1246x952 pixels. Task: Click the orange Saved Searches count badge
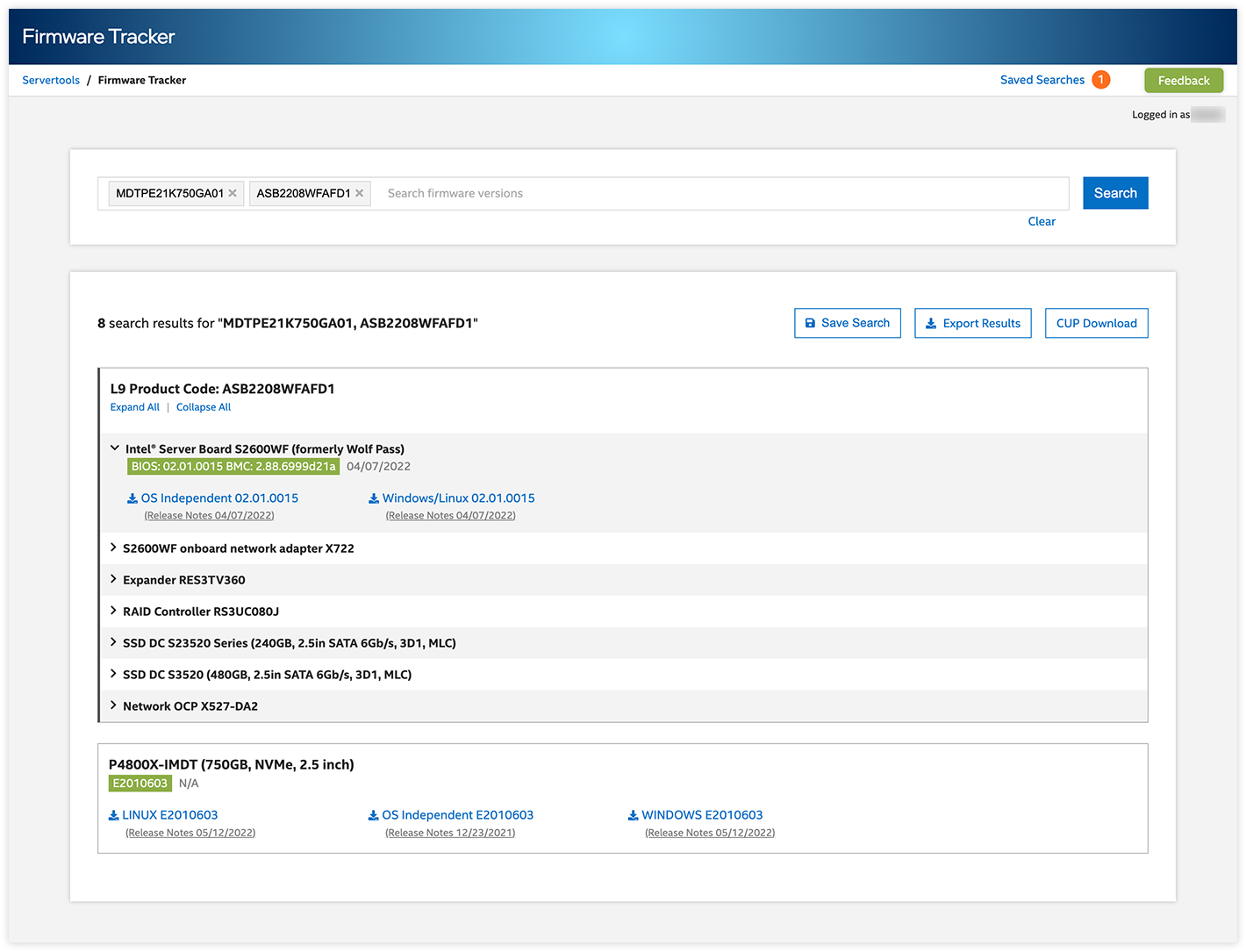[x=1101, y=80]
